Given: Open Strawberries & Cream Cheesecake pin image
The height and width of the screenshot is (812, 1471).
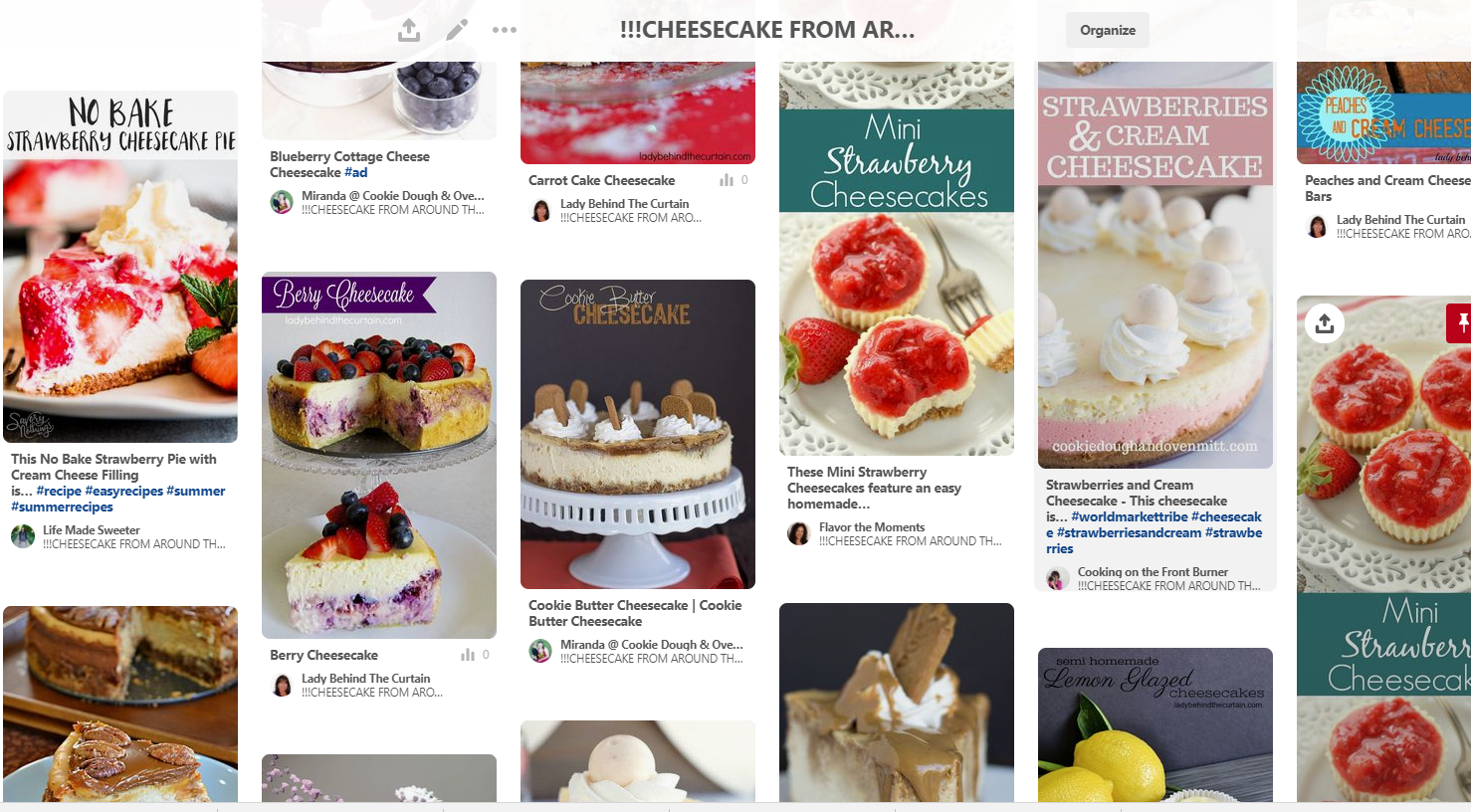Looking at the screenshot, I should point(1156,265).
